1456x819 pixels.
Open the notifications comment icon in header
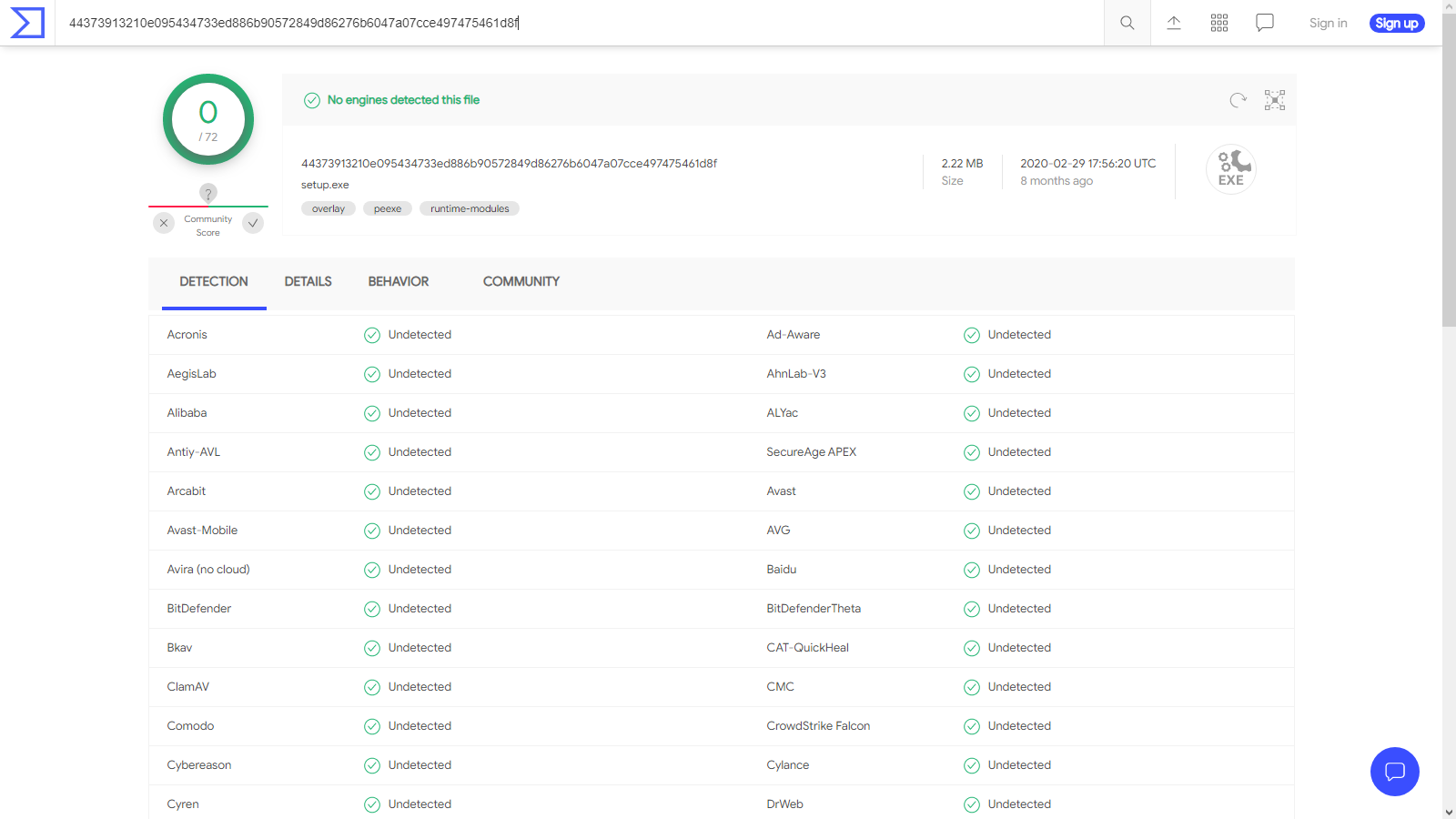tap(1265, 23)
